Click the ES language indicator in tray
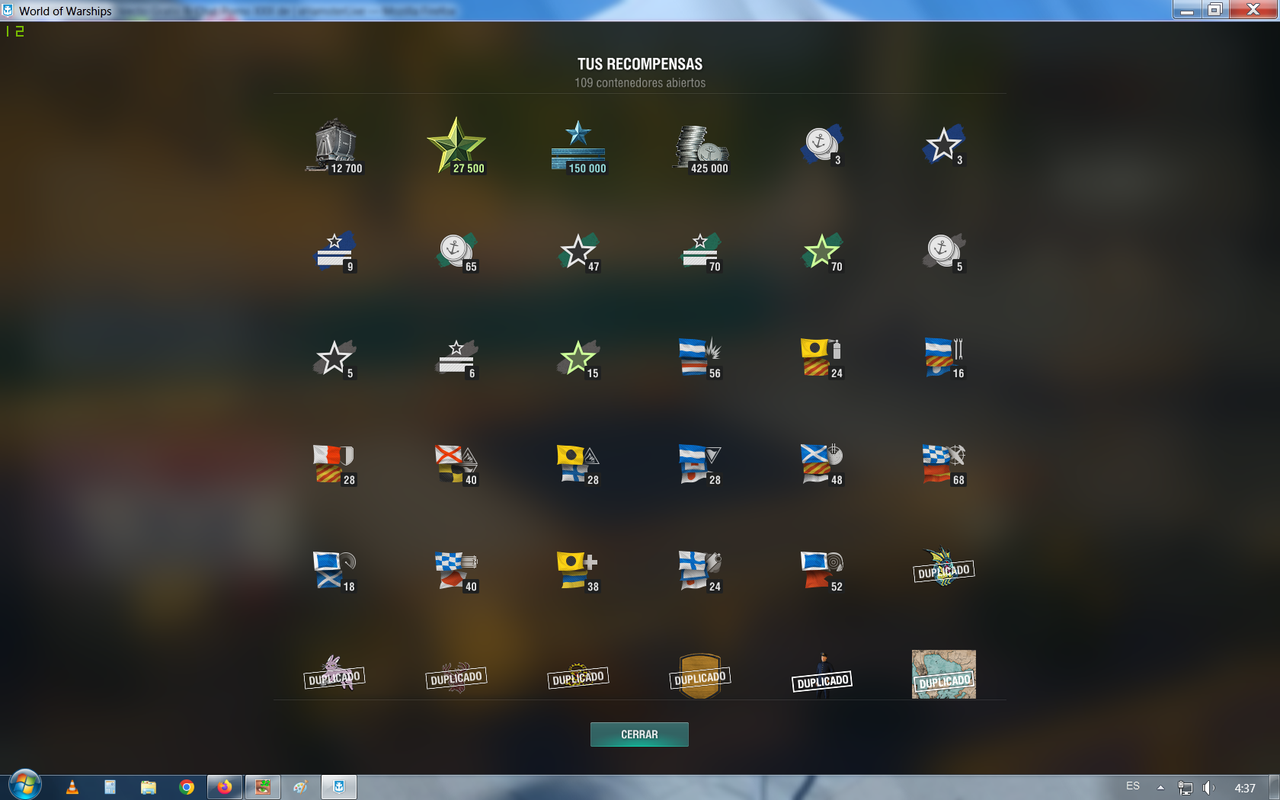Viewport: 1280px width, 800px height. click(1133, 786)
